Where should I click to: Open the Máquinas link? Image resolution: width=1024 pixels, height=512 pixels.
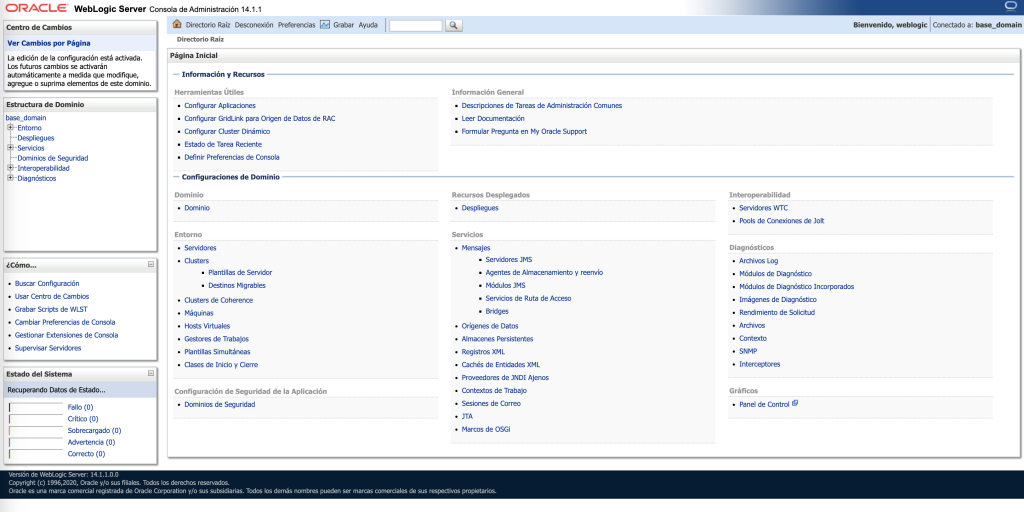(199, 313)
